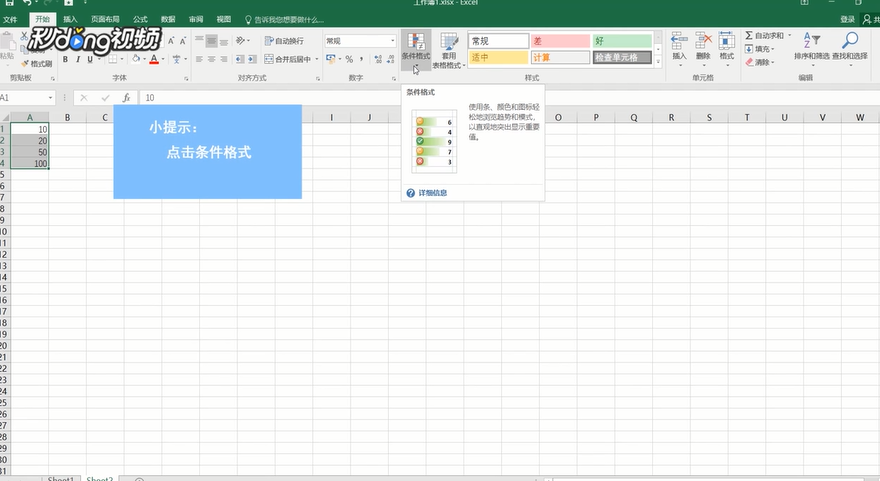Click the fill color bucket icon
Screen dimensions: 880x481
[136, 59]
